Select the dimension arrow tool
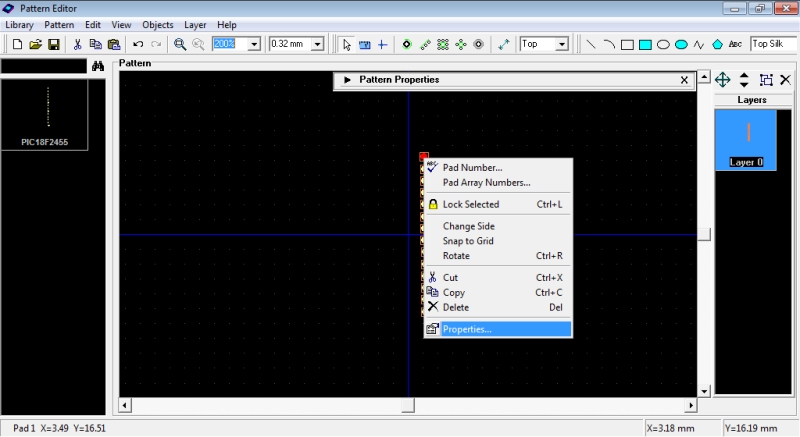Image resolution: width=800 pixels, height=437 pixels. (504, 44)
